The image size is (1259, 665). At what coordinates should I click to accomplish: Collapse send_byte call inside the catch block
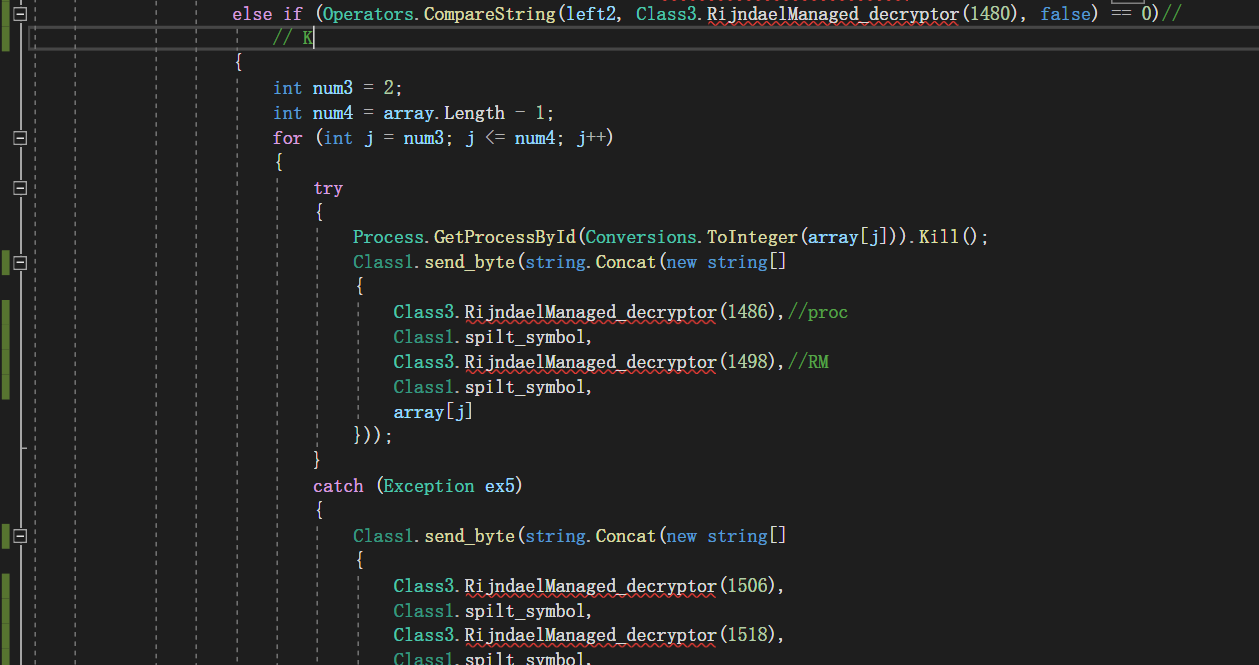(x=19, y=536)
